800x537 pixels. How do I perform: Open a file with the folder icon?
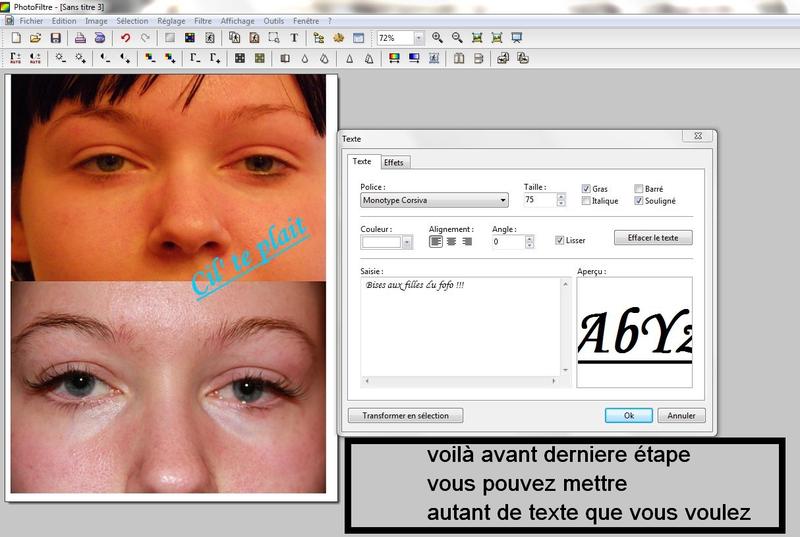(x=36, y=38)
